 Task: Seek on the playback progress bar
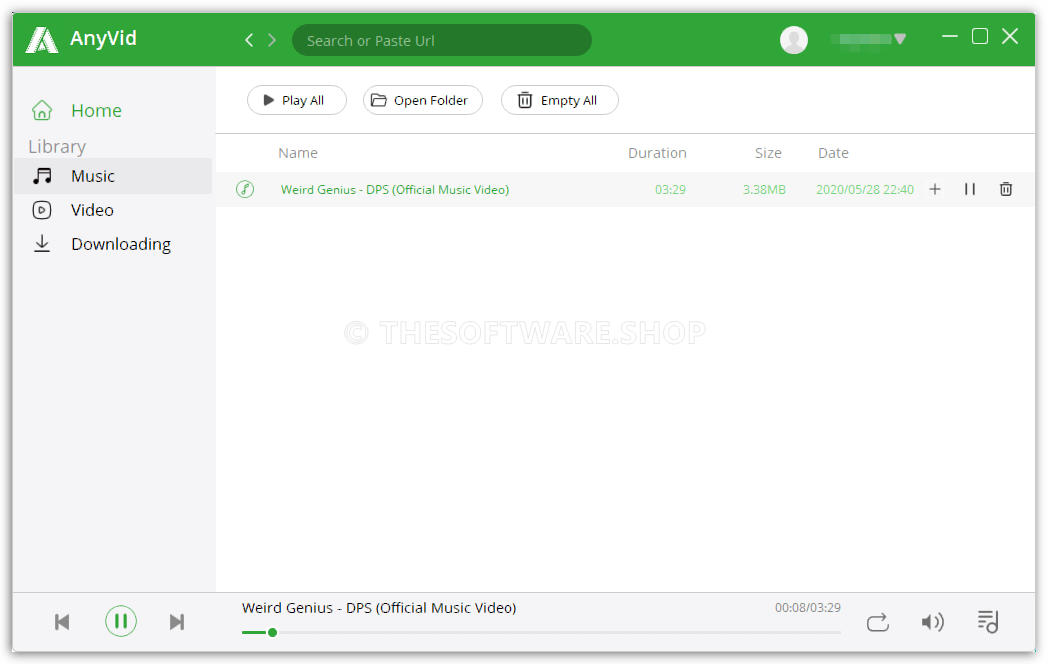541,633
